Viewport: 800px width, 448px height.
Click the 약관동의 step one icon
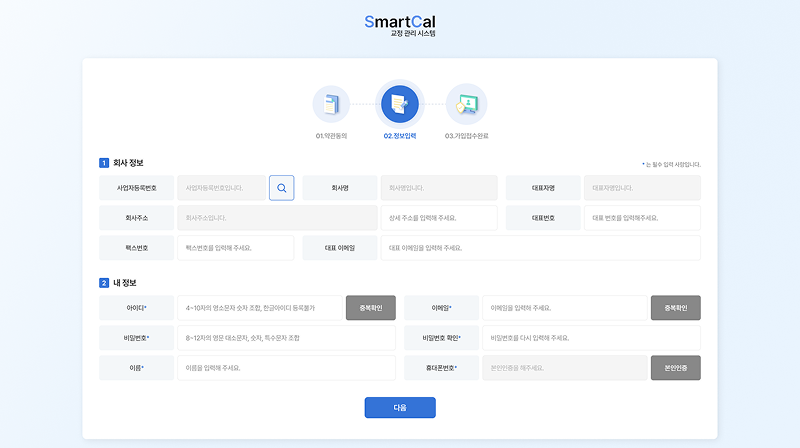click(x=331, y=104)
